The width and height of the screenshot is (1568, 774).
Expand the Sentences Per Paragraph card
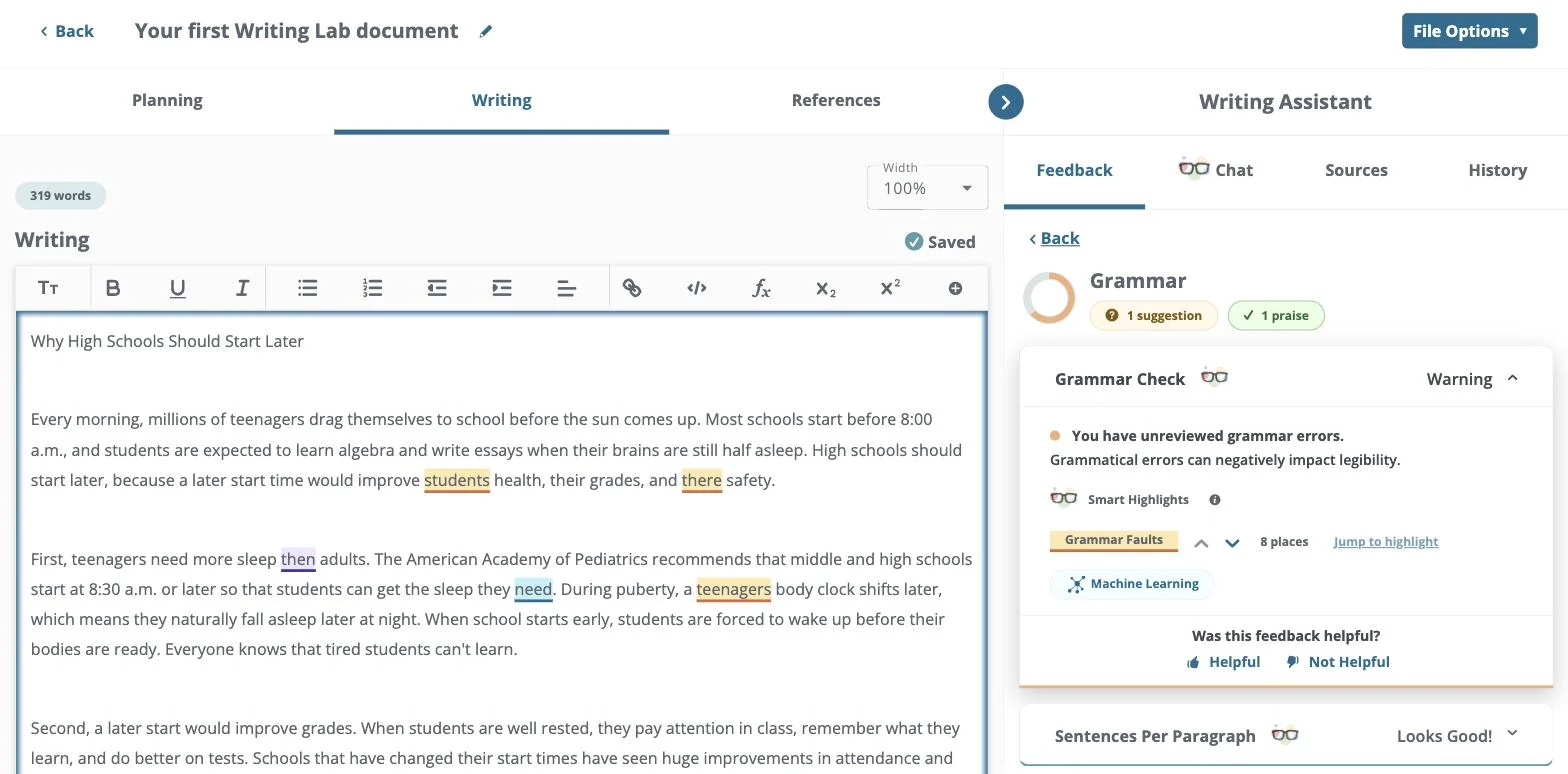click(x=1512, y=733)
